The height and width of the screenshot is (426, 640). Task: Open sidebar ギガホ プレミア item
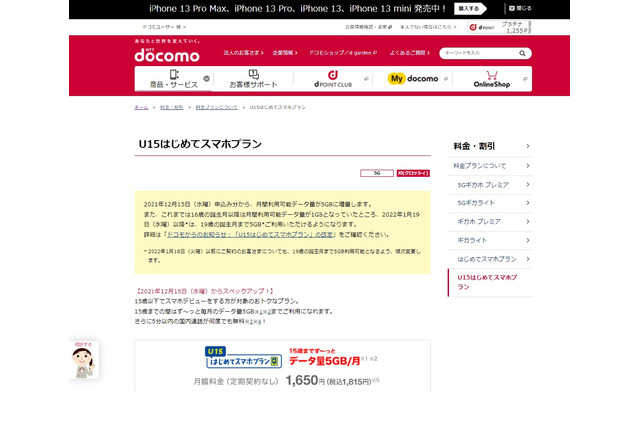pyautogui.click(x=490, y=222)
